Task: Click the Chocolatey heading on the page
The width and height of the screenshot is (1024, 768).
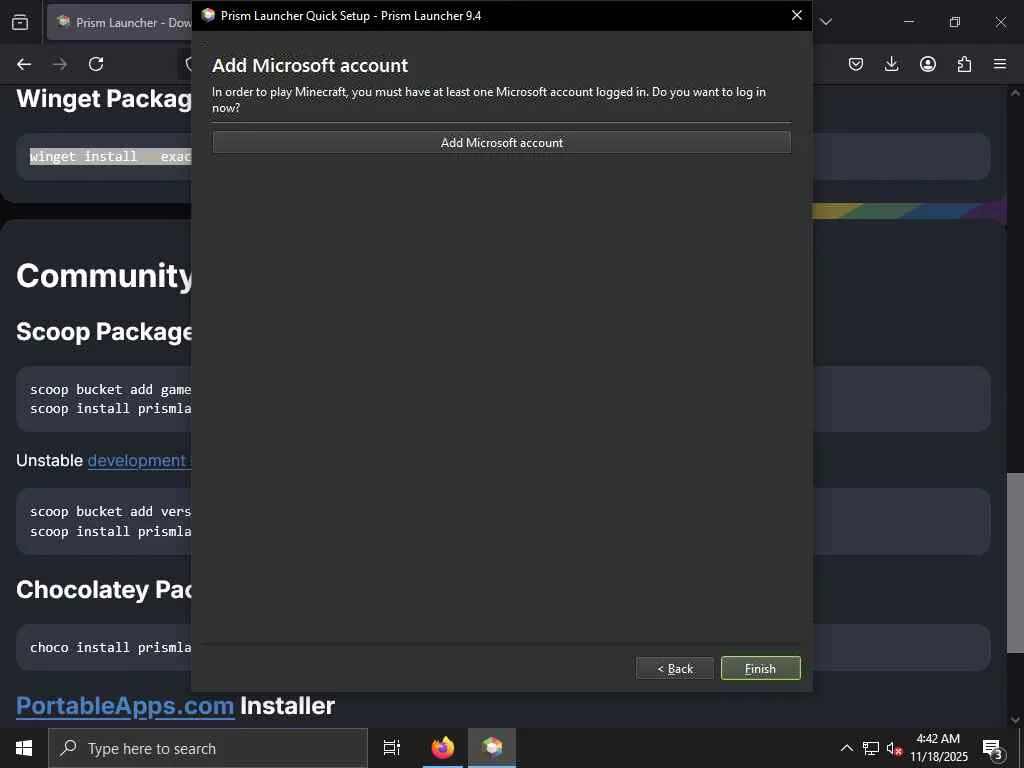Action: [x=104, y=590]
